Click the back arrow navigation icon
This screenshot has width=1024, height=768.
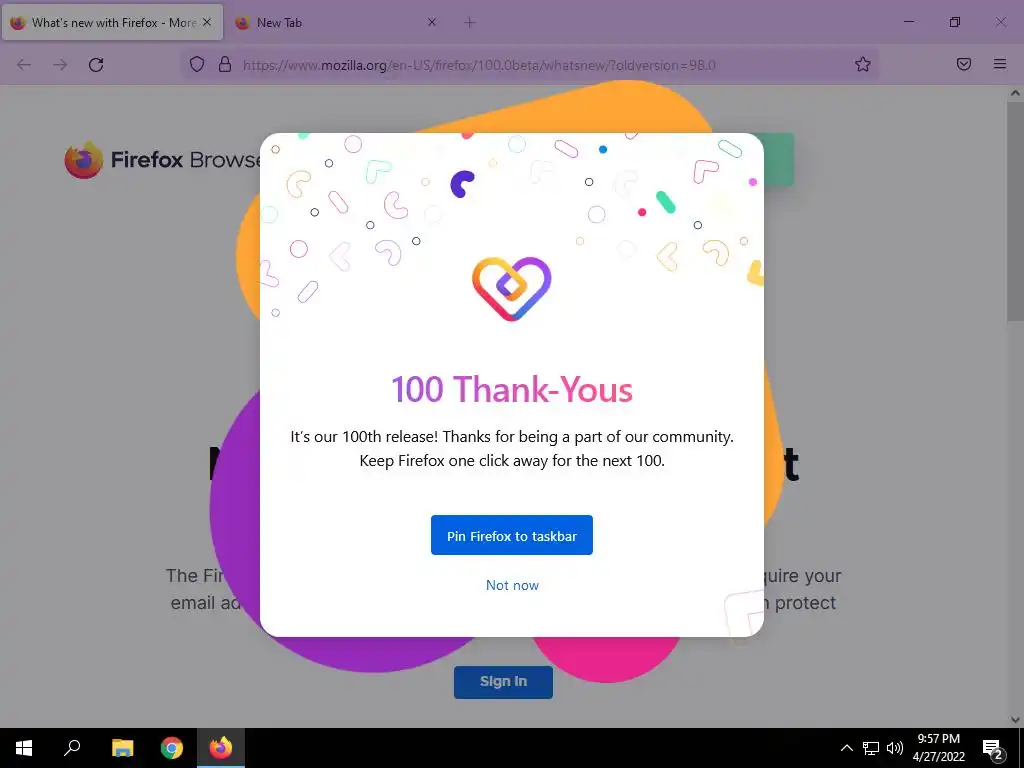point(24,65)
